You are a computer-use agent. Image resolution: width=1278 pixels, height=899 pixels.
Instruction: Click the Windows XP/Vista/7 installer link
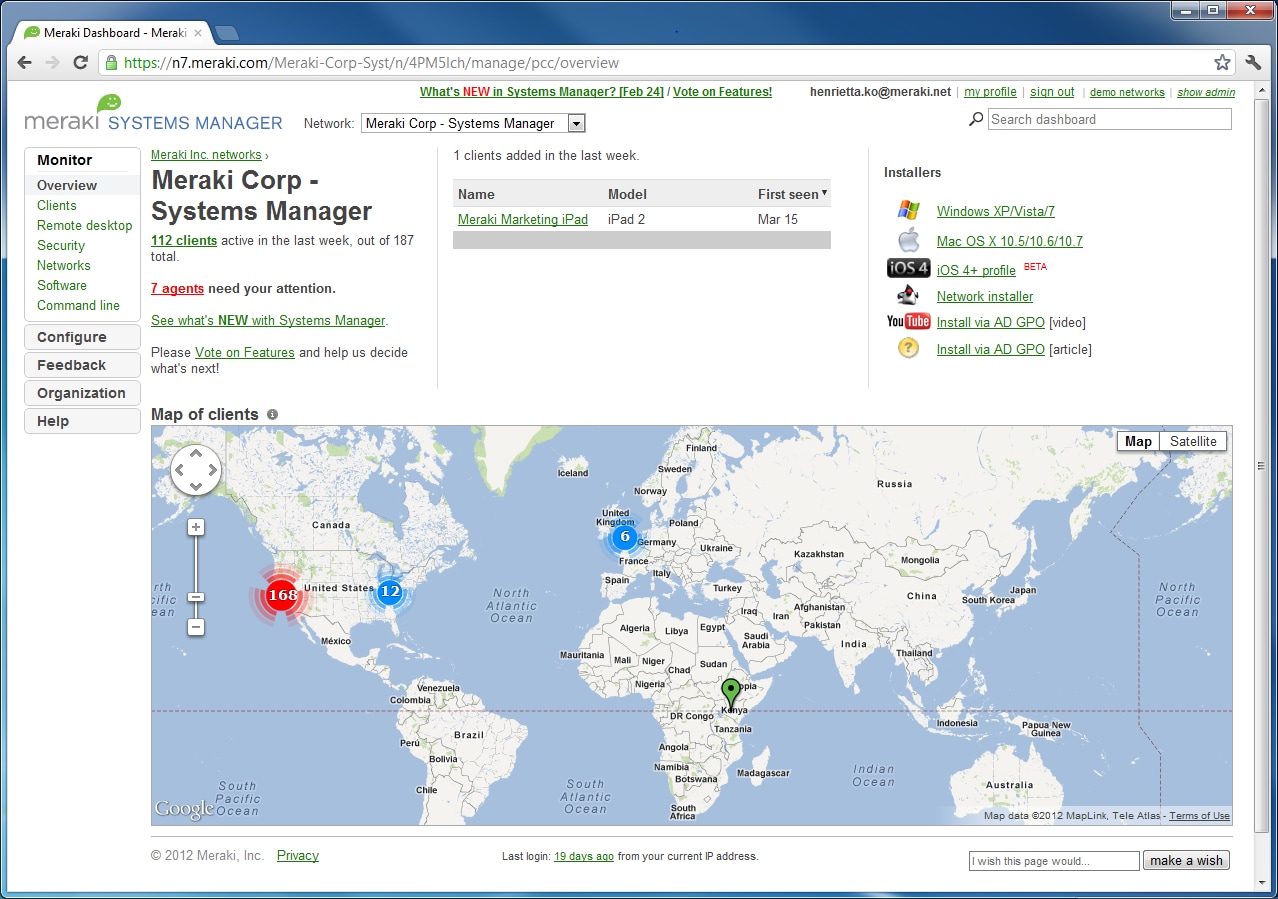(996, 211)
